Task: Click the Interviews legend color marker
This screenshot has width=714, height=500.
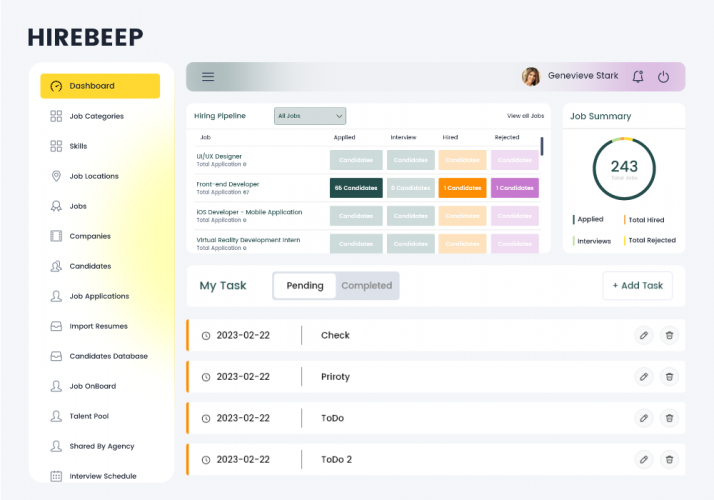Action: point(574,241)
